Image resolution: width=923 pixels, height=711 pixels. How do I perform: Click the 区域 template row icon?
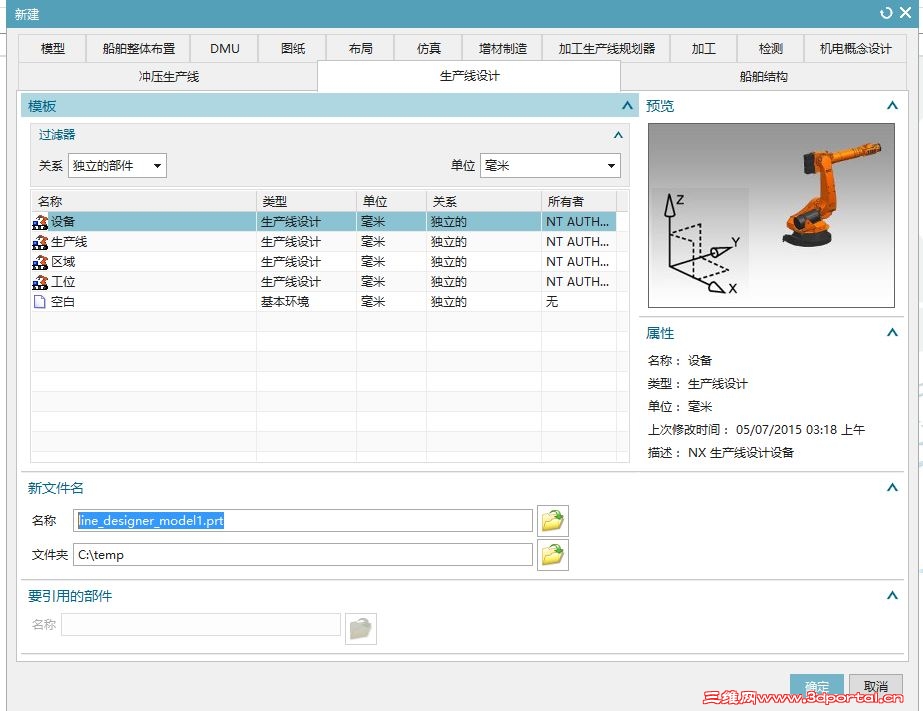click(40, 262)
